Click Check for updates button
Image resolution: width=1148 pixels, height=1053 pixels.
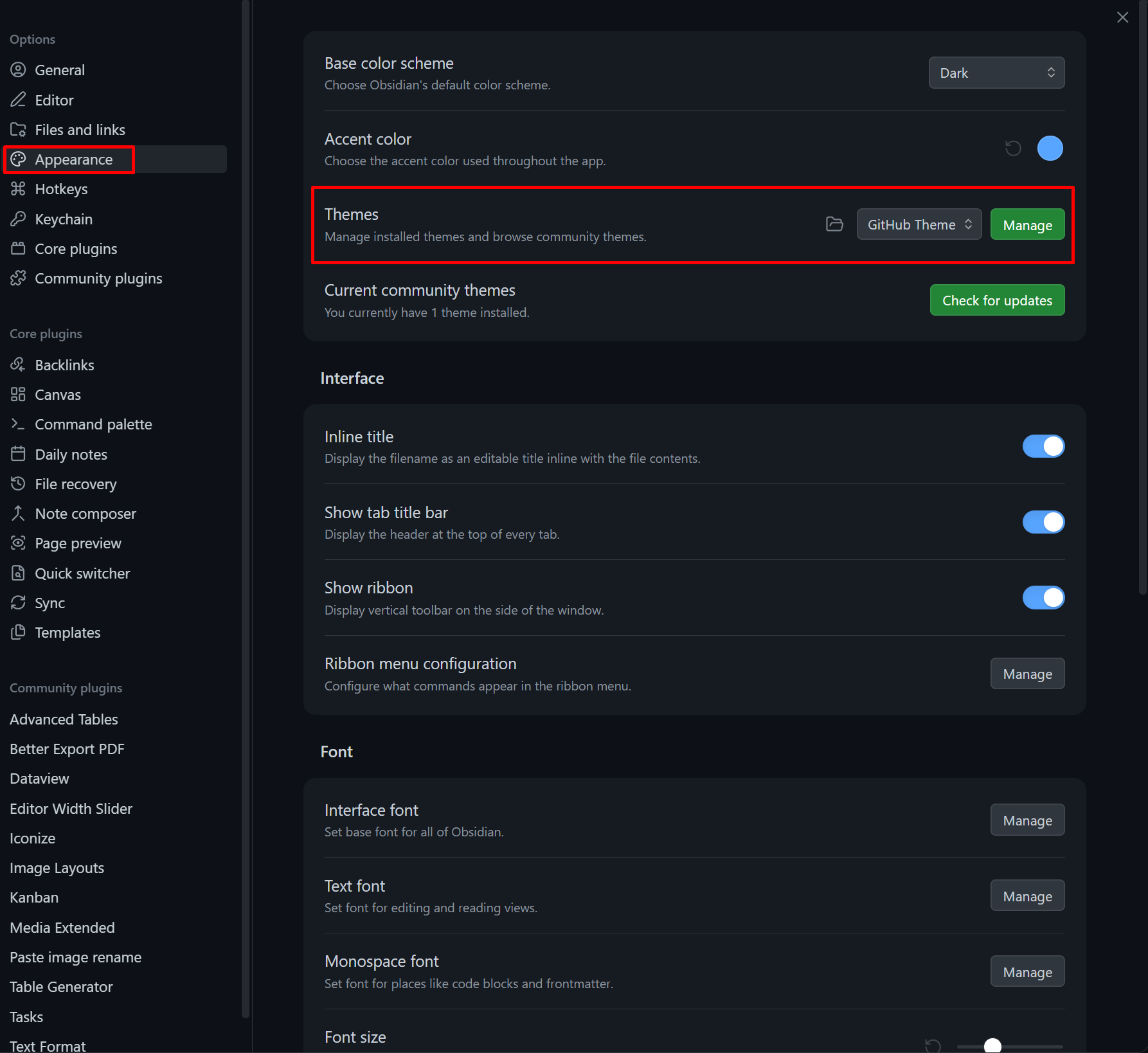tap(997, 300)
